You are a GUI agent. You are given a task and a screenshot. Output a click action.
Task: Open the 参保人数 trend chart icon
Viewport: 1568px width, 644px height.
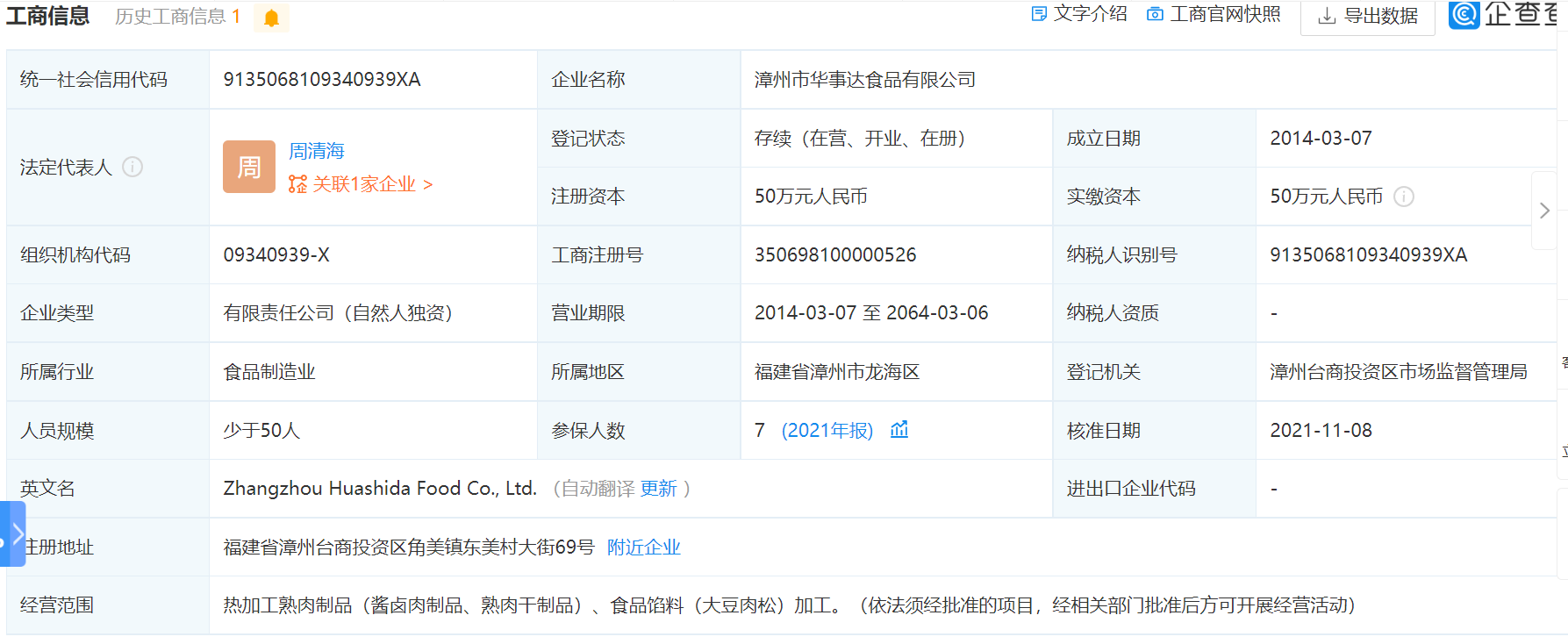899,430
